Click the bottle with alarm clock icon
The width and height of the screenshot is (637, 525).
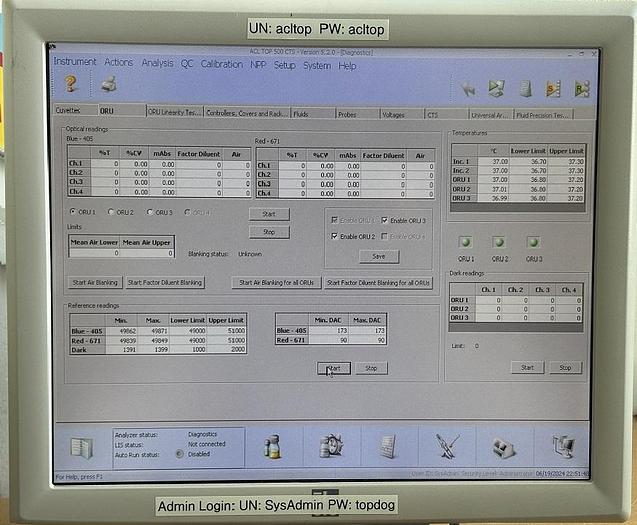[x=332, y=446]
